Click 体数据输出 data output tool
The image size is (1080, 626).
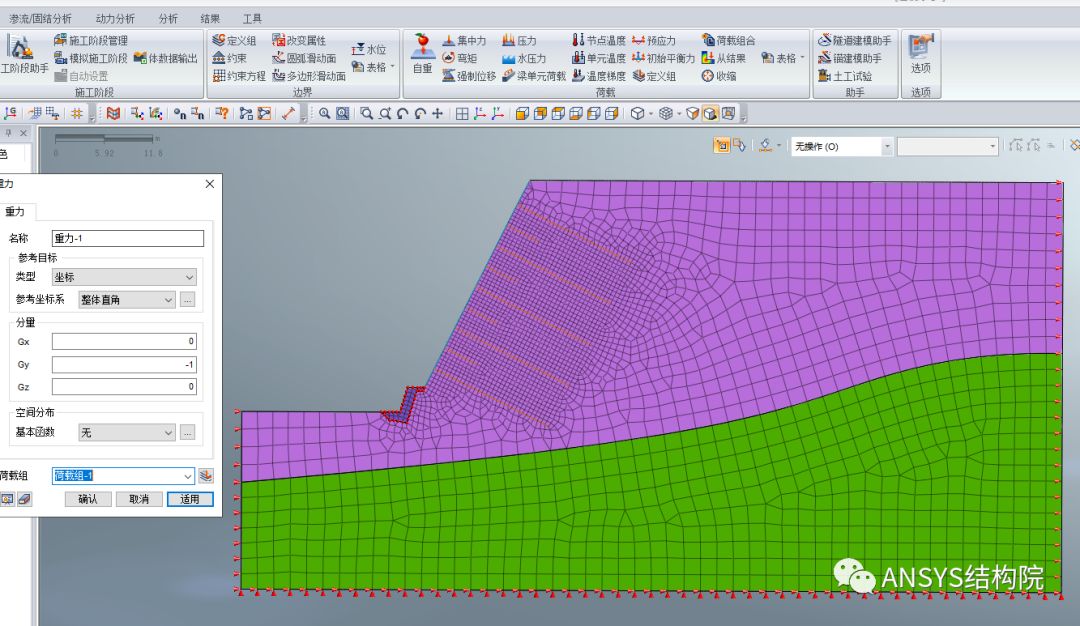tap(165, 59)
